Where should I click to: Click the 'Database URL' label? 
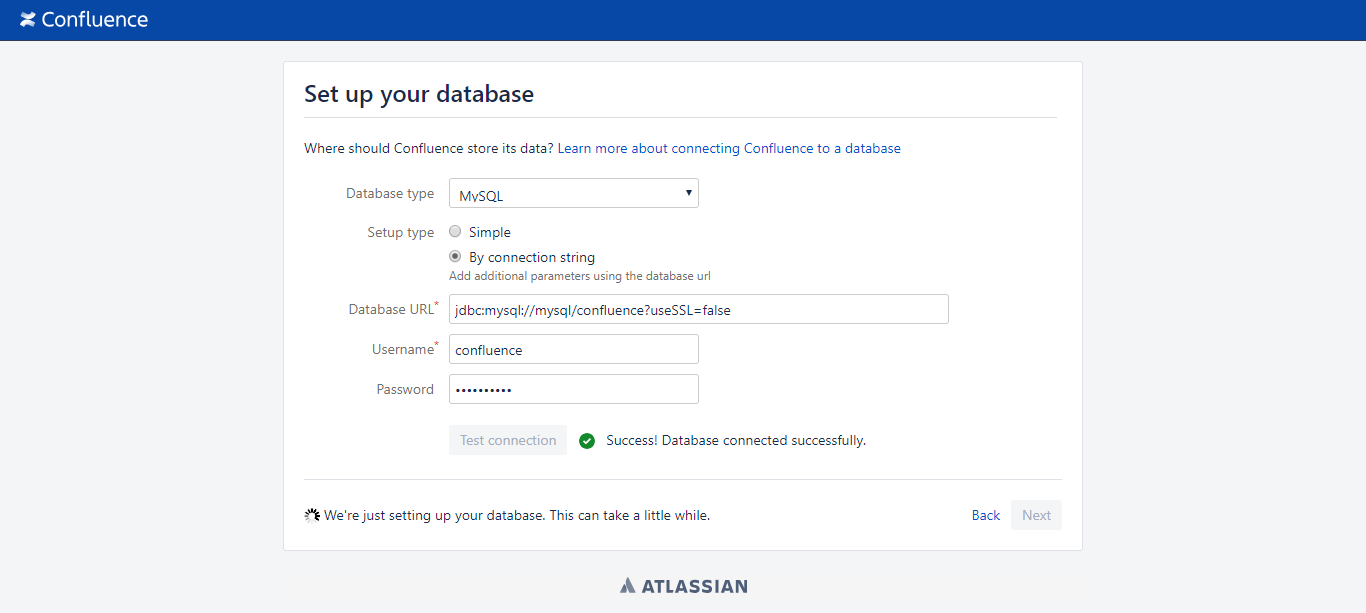pos(394,309)
